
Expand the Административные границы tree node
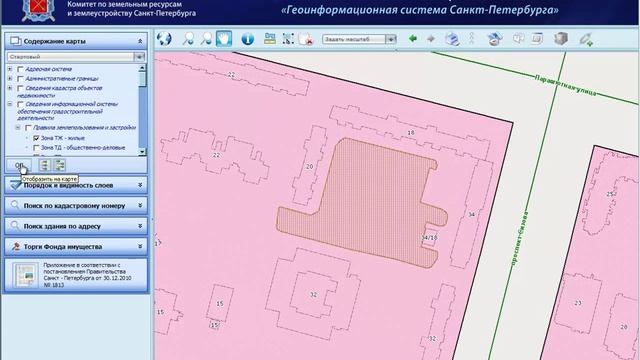click(x=10, y=78)
